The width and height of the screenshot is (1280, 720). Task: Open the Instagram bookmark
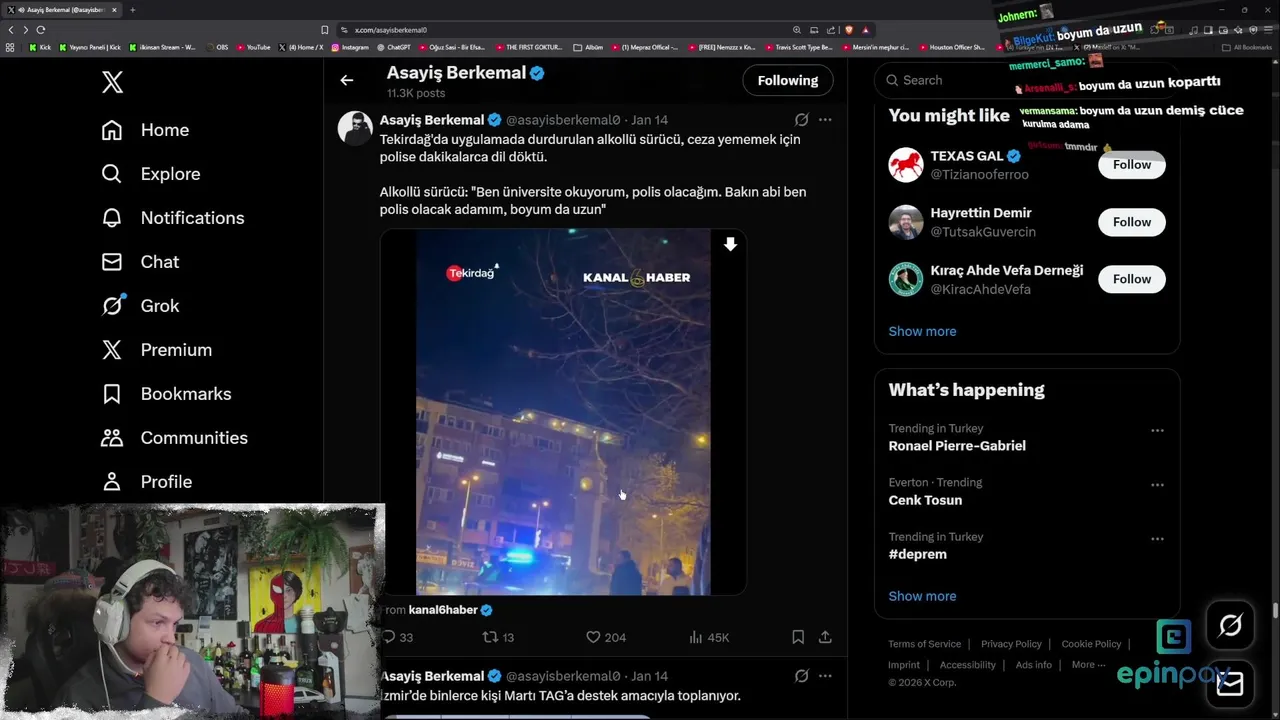[350, 47]
